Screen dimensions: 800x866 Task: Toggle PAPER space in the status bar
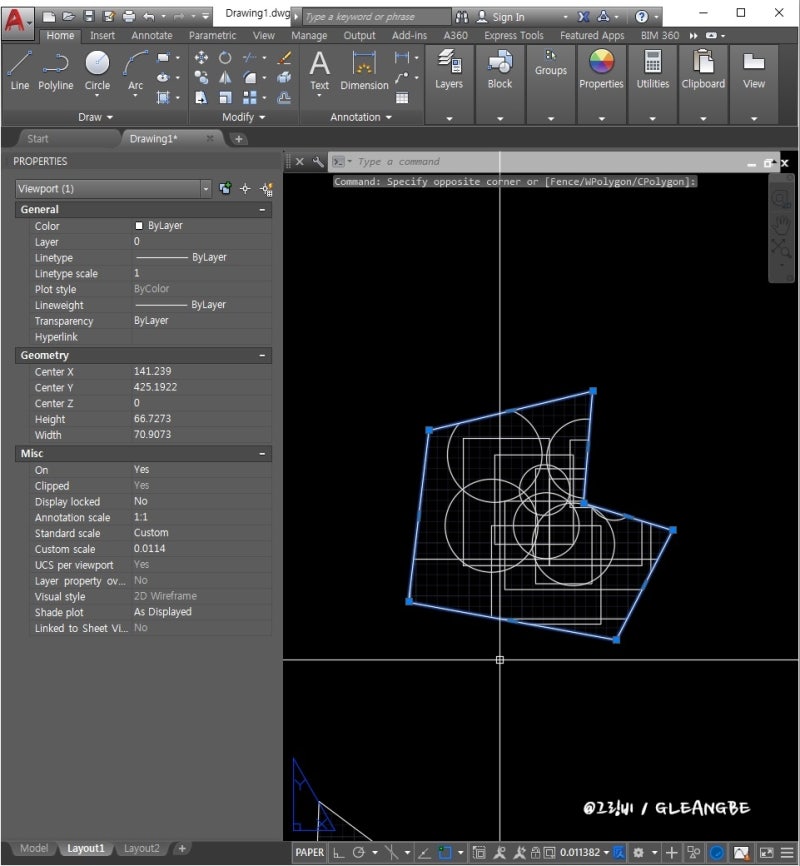point(309,853)
